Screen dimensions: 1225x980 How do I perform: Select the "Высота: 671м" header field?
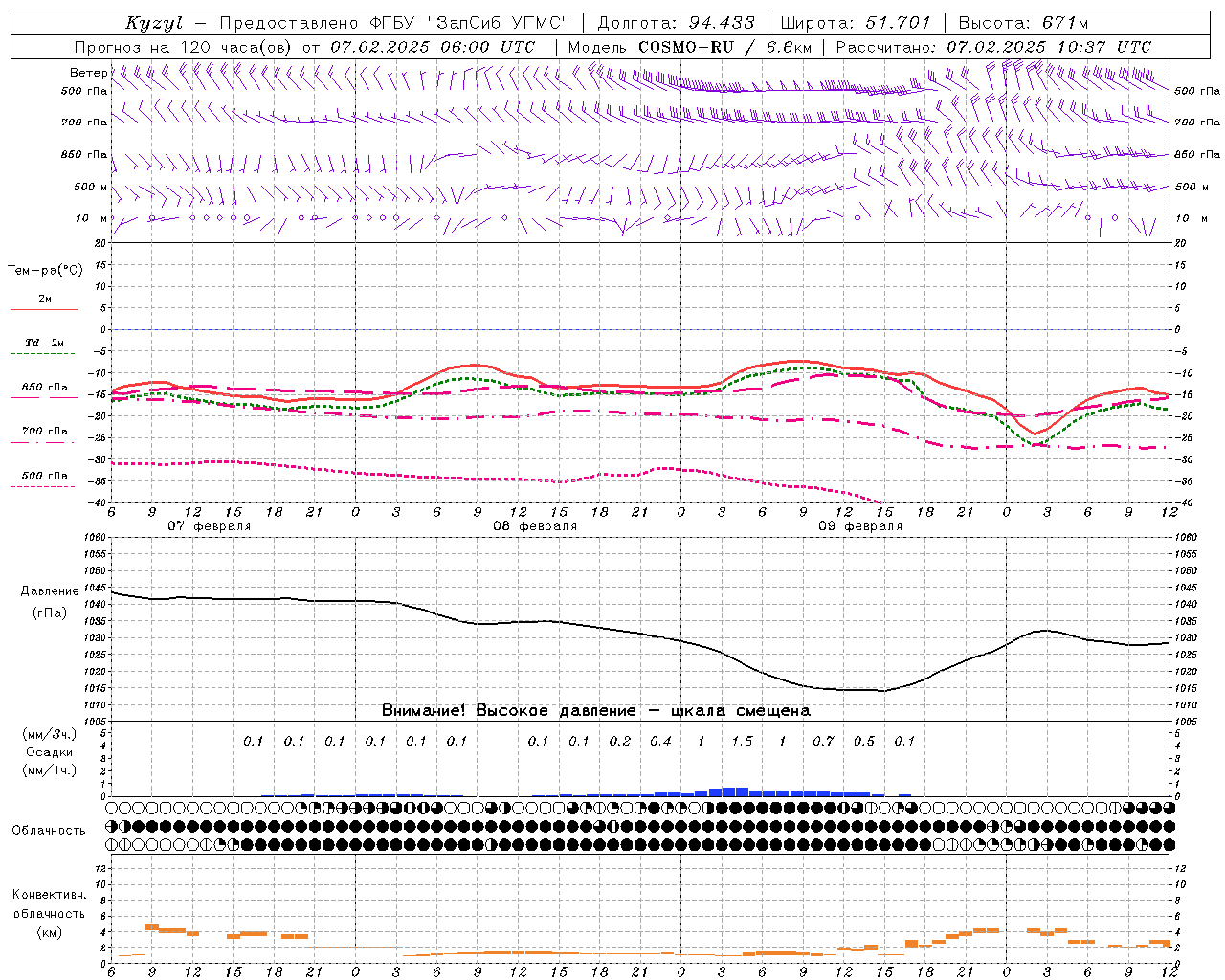(1023, 23)
